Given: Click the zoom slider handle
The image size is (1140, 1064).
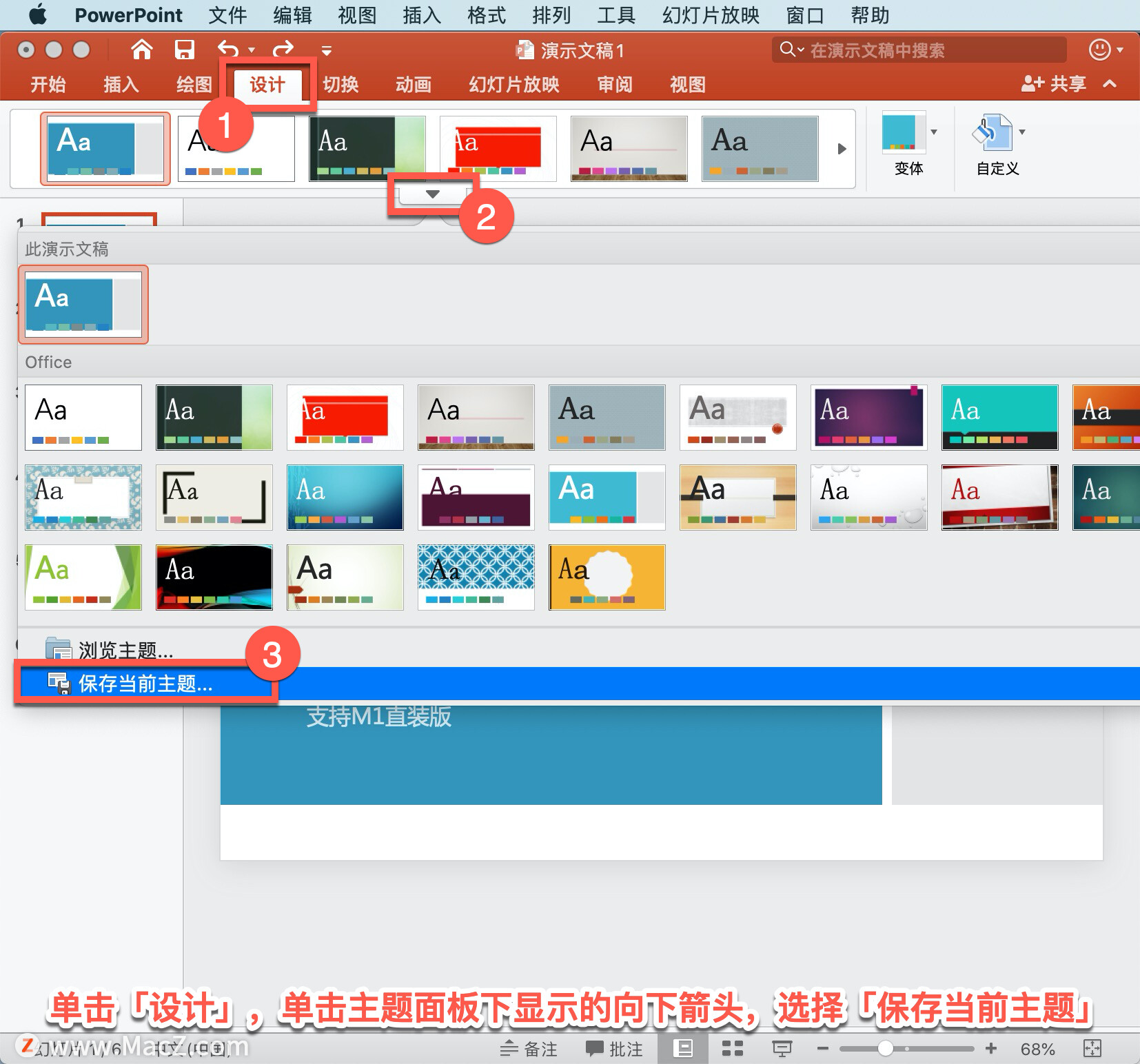Looking at the screenshot, I should [x=886, y=1049].
